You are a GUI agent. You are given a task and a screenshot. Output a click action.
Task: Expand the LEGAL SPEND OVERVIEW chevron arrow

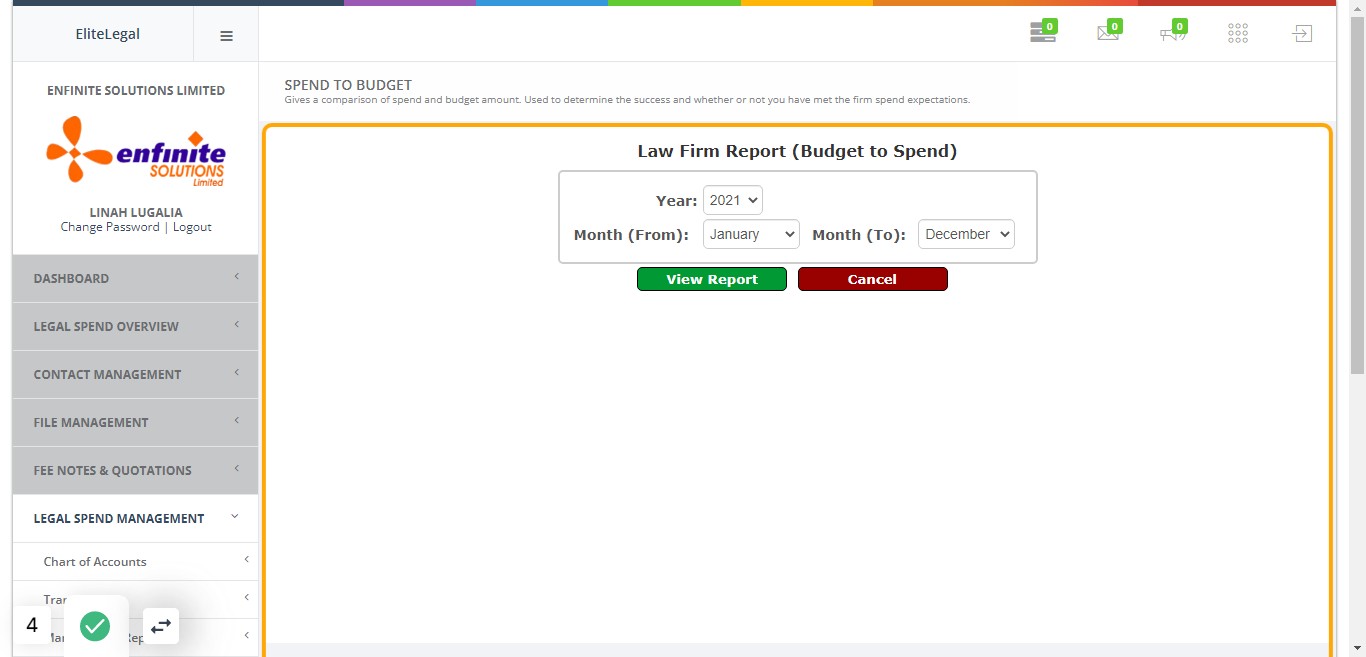237,325
